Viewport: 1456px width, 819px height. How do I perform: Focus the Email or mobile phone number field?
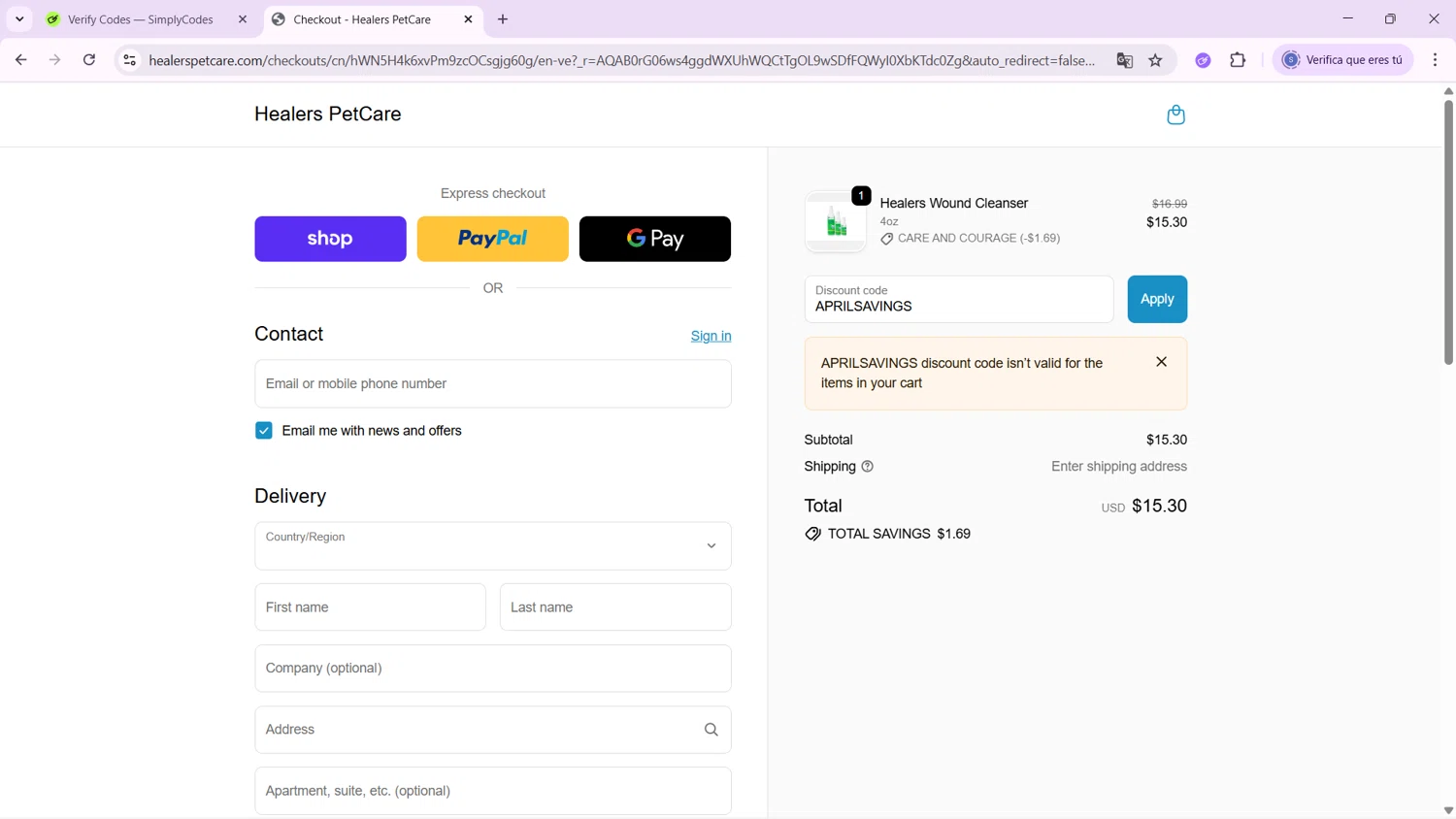pyautogui.click(x=493, y=384)
